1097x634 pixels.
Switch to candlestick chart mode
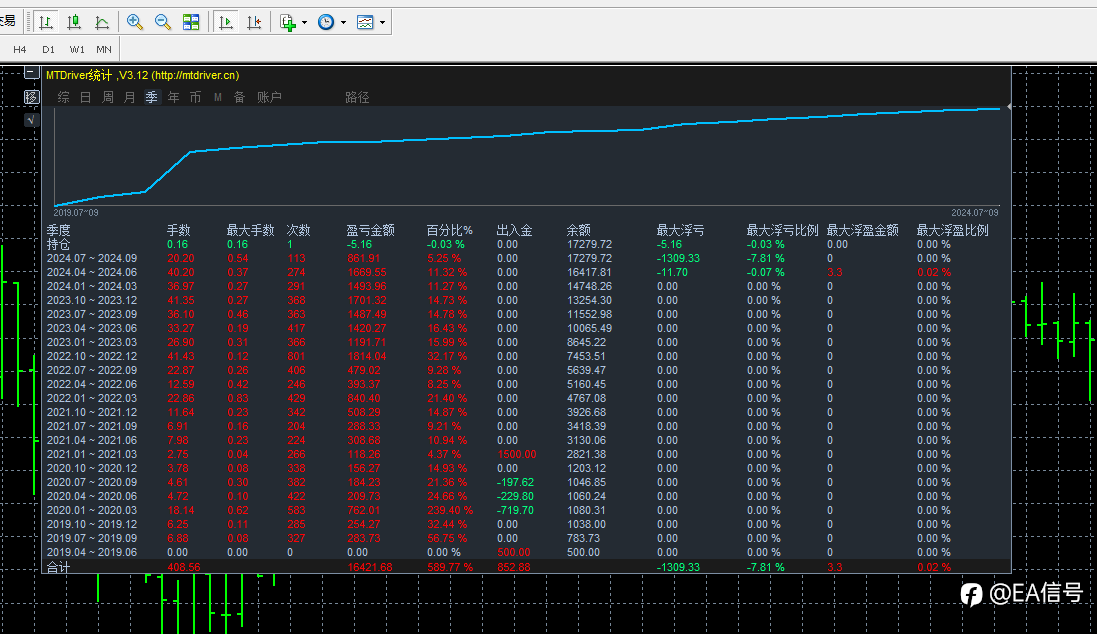73,22
